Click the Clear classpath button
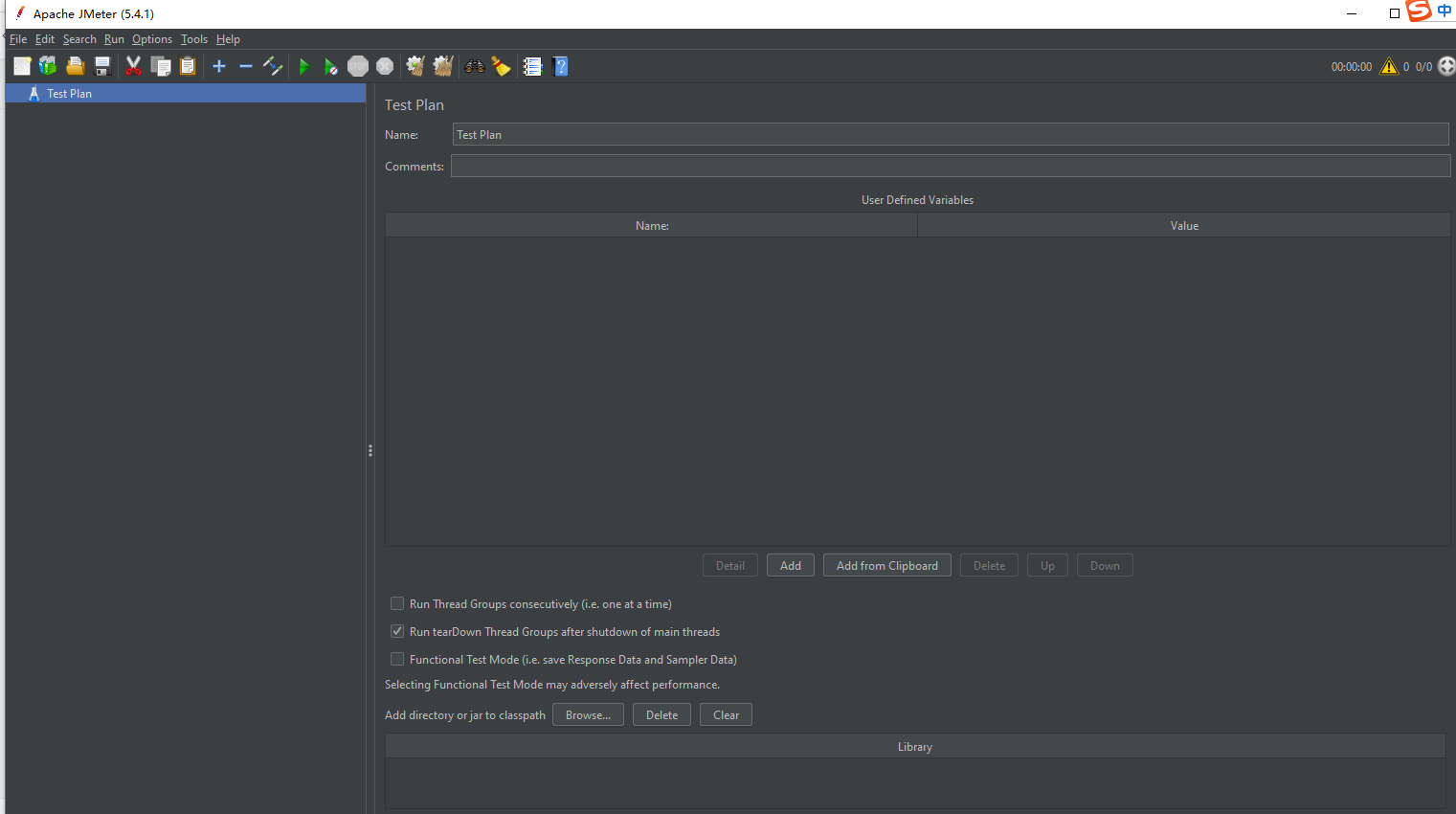Screen dimensions: 1456x814 [726, 715]
